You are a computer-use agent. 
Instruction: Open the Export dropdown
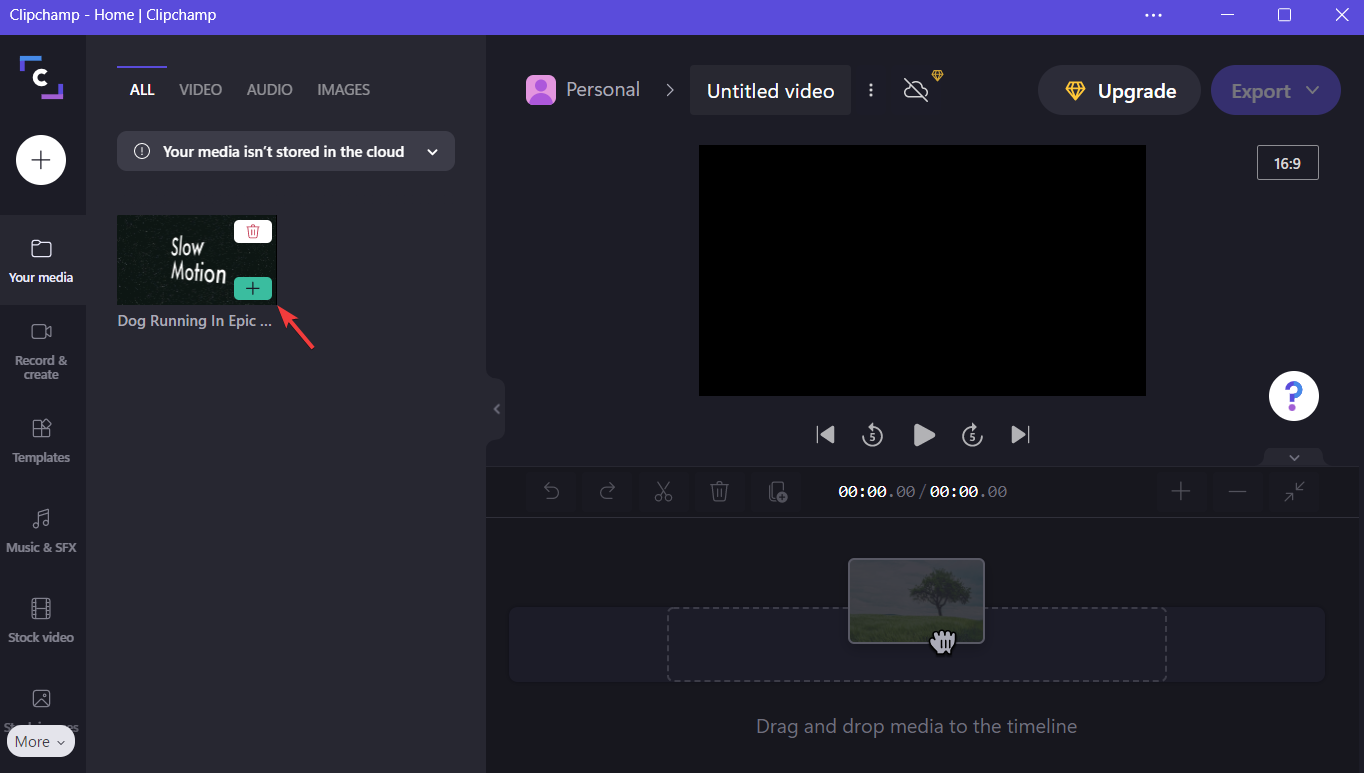pos(1276,90)
